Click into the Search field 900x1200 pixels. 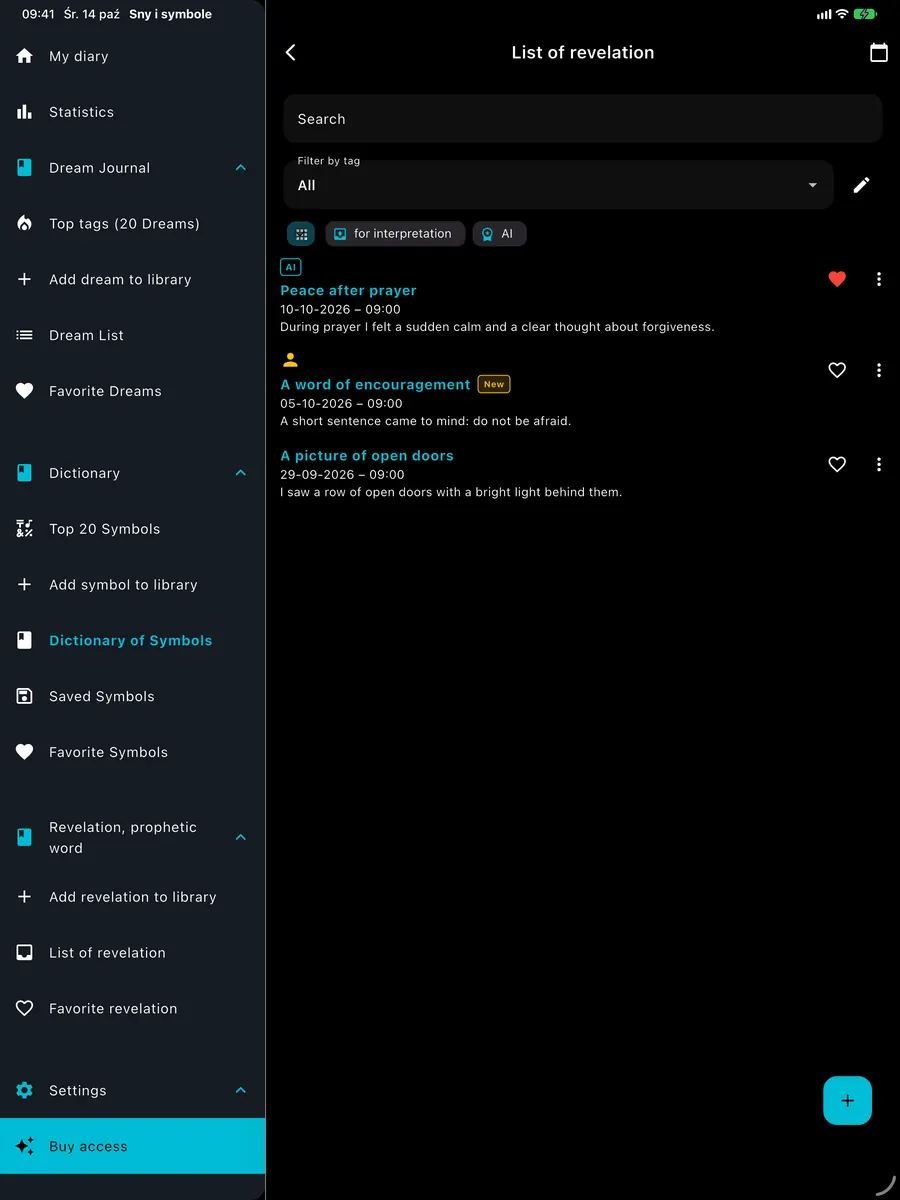tap(582, 119)
